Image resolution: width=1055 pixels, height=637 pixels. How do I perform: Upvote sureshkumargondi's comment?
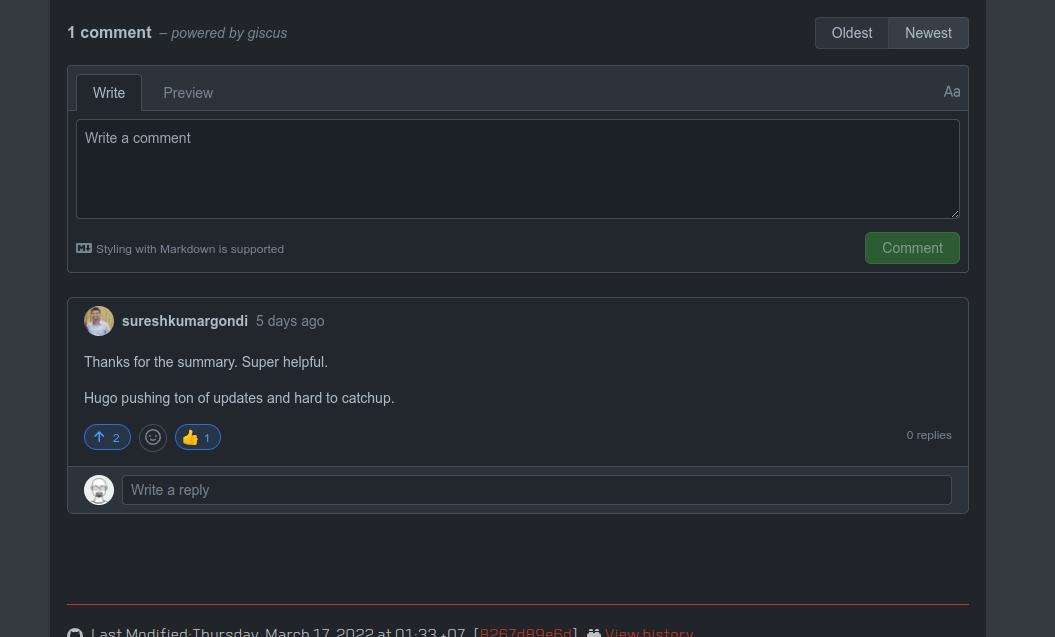107,437
